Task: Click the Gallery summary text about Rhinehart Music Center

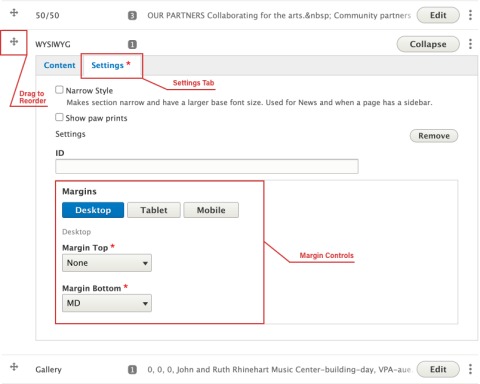Action: tap(279, 370)
